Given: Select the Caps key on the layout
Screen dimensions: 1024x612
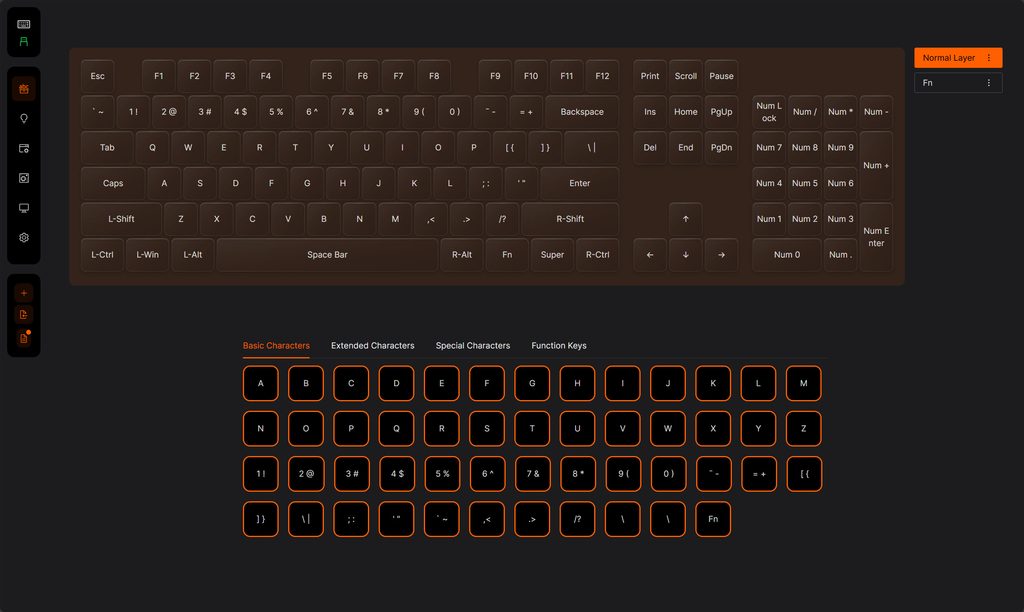Looking at the screenshot, I should pyautogui.click(x=113, y=184).
